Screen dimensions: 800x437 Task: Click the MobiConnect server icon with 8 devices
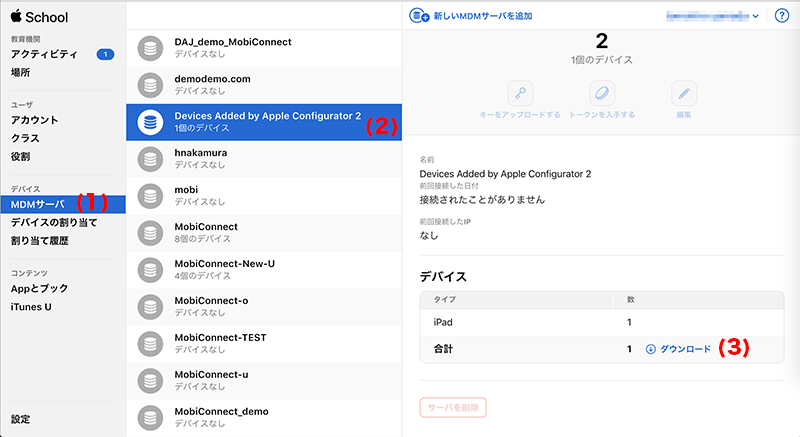pos(151,233)
